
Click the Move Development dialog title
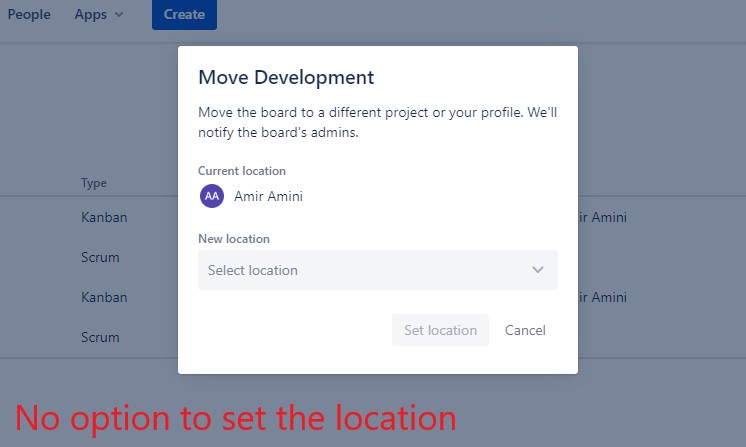pyautogui.click(x=286, y=78)
